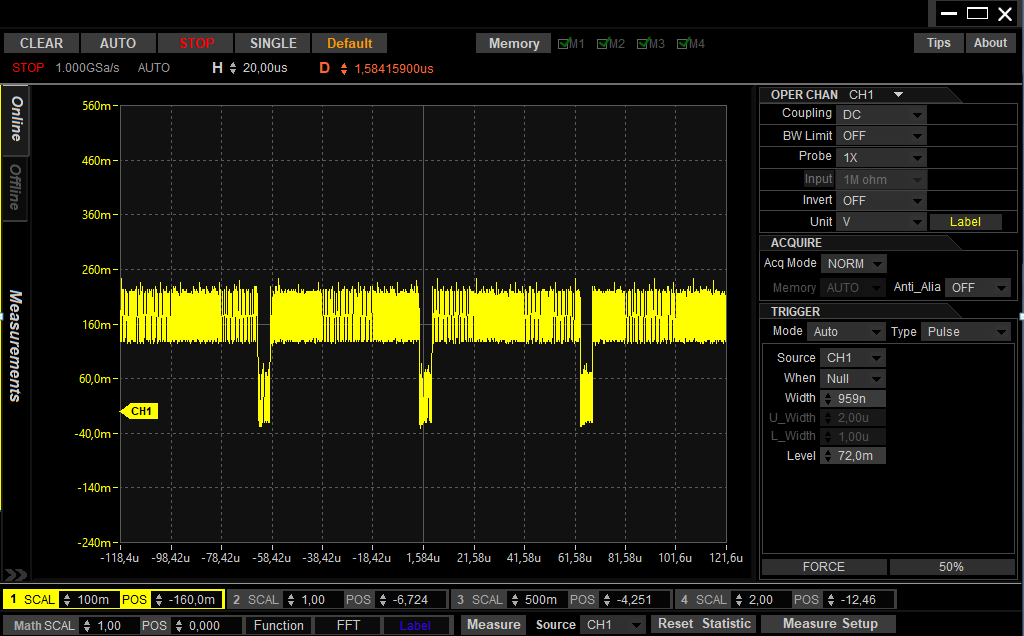Image resolution: width=1024 pixels, height=636 pixels.
Task: Open the Unit V dropdown
Action: [x=881, y=222]
